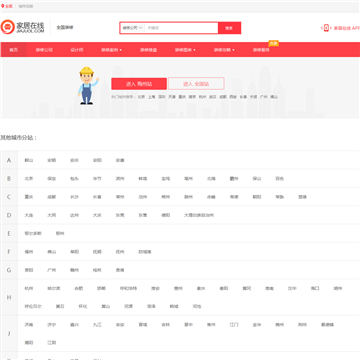Image resolution: width=360 pixels, height=360 pixels.
Task: Expand the 装修案例 menu arrow
Action: point(120,50)
